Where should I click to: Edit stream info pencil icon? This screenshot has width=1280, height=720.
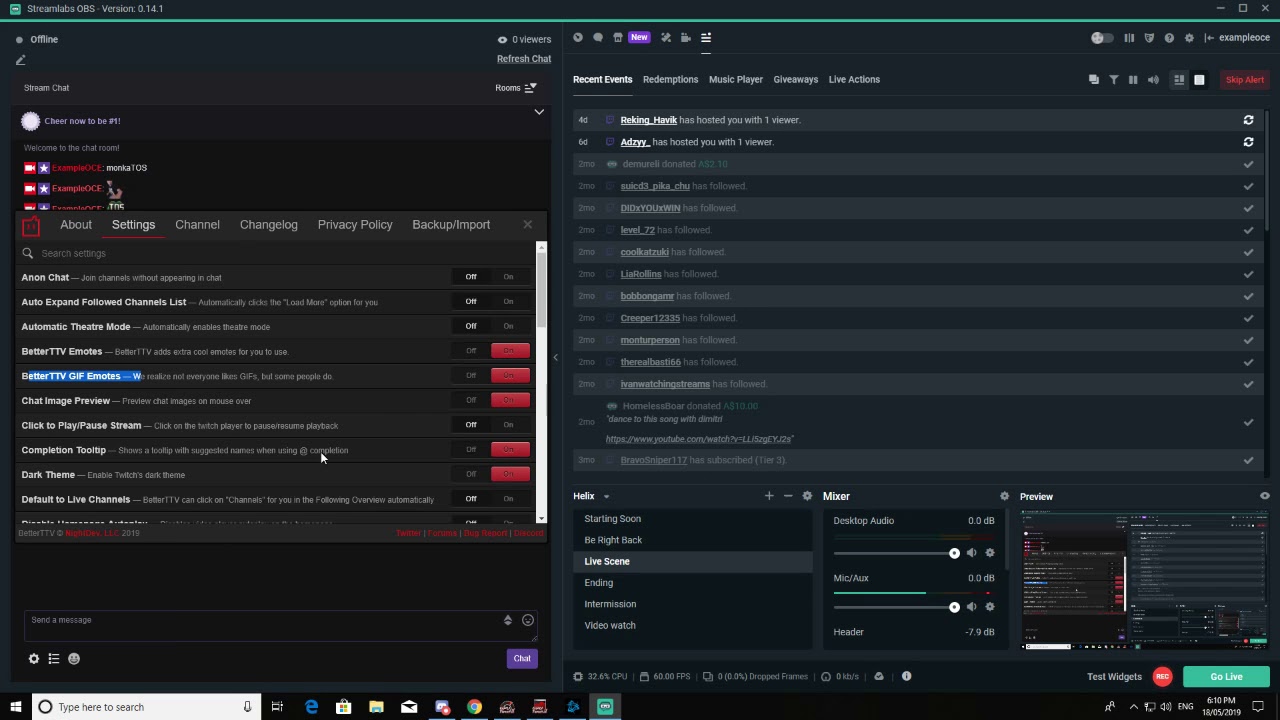(20, 60)
